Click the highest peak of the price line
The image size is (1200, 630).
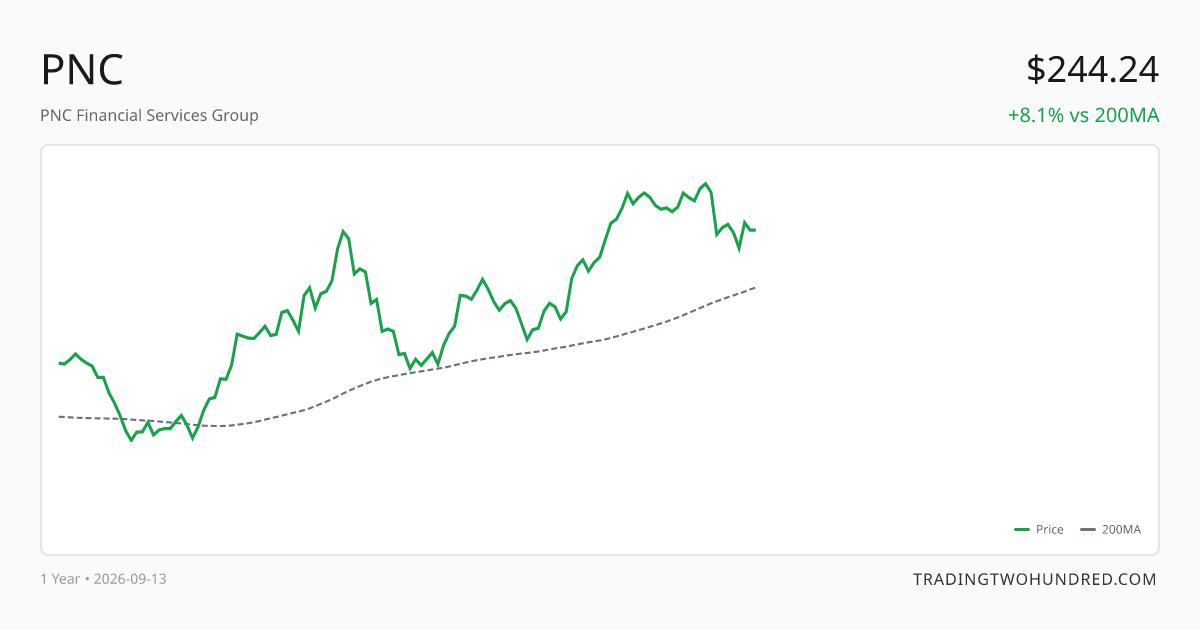pyautogui.click(x=706, y=183)
